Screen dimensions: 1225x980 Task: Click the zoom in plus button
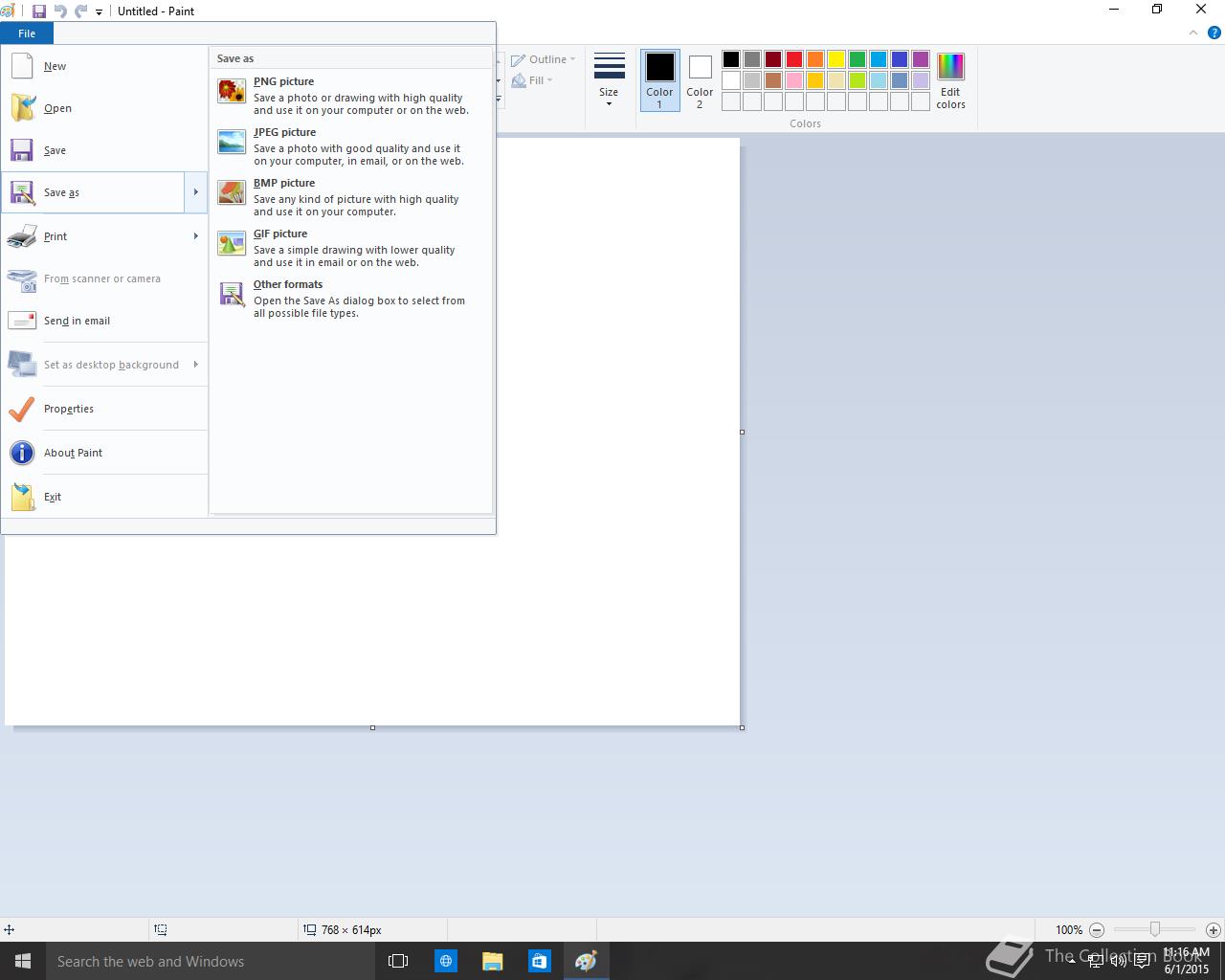(x=1213, y=929)
